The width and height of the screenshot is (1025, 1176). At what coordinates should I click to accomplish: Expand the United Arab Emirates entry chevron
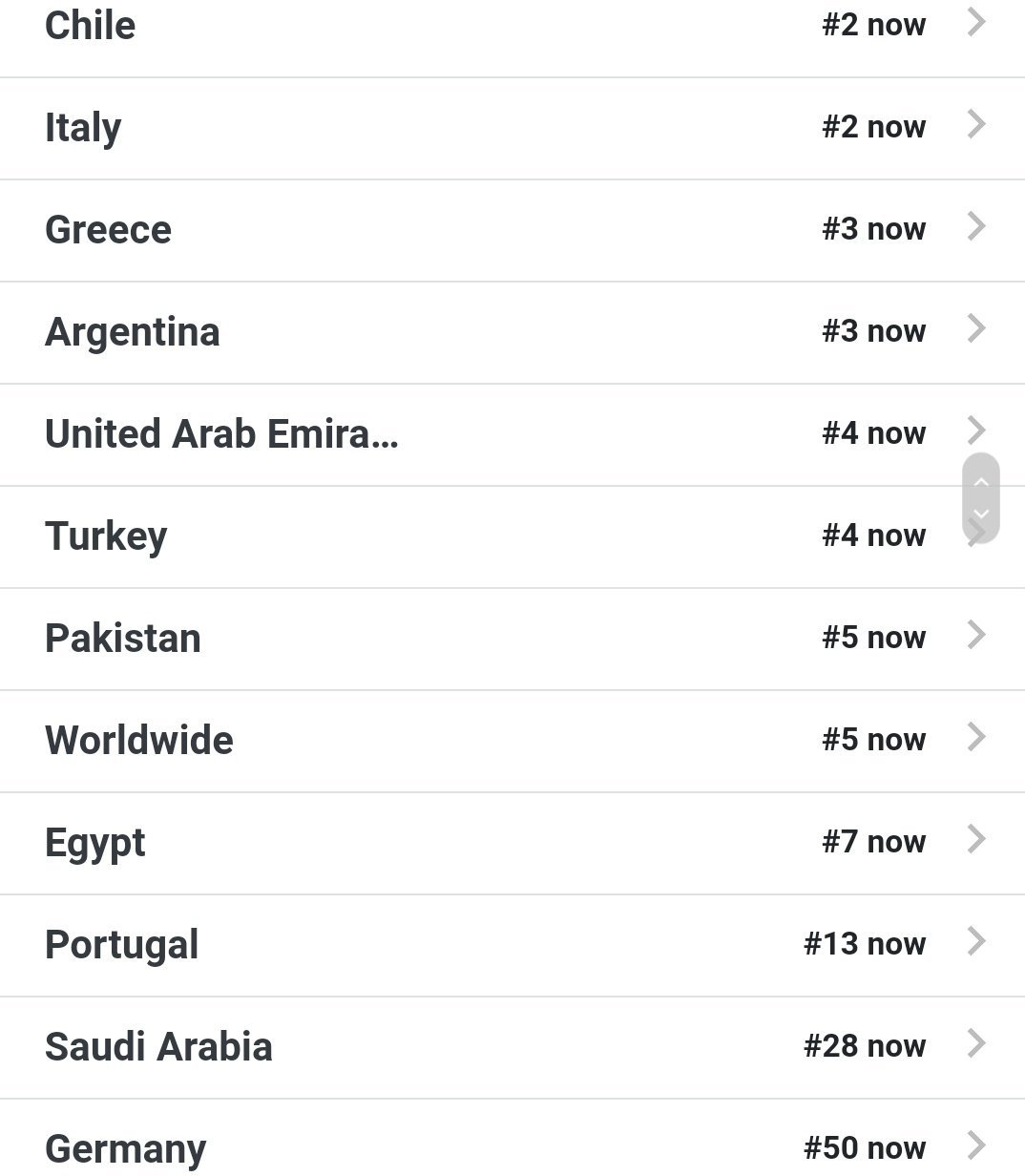point(975,430)
